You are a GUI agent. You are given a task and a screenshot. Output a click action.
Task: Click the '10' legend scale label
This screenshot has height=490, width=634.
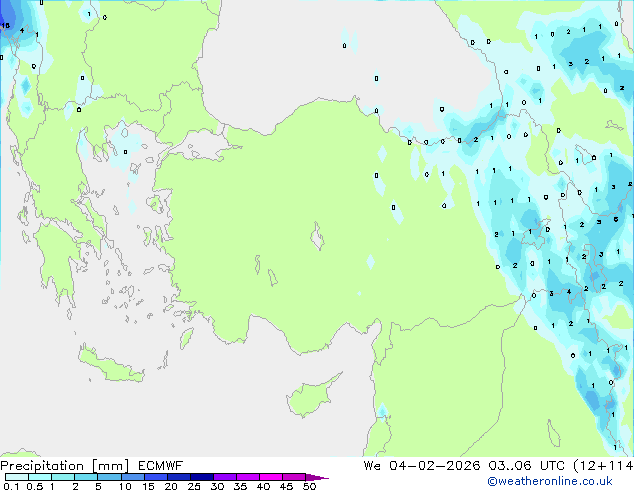point(125,486)
